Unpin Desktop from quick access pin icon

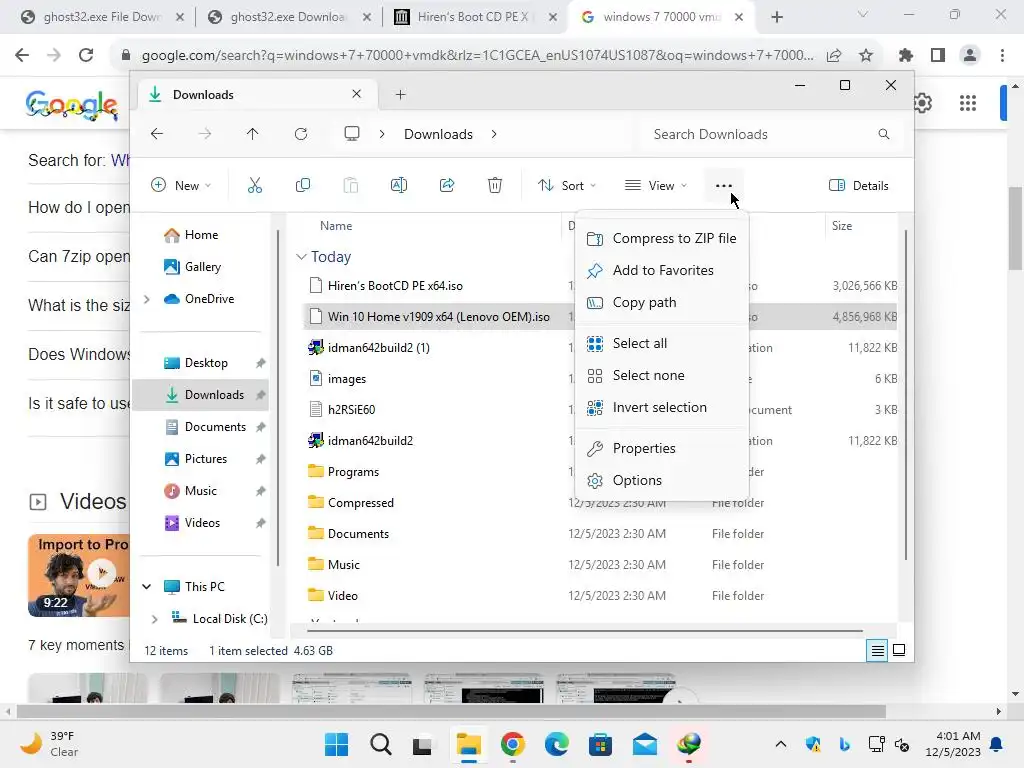pyautogui.click(x=261, y=363)
